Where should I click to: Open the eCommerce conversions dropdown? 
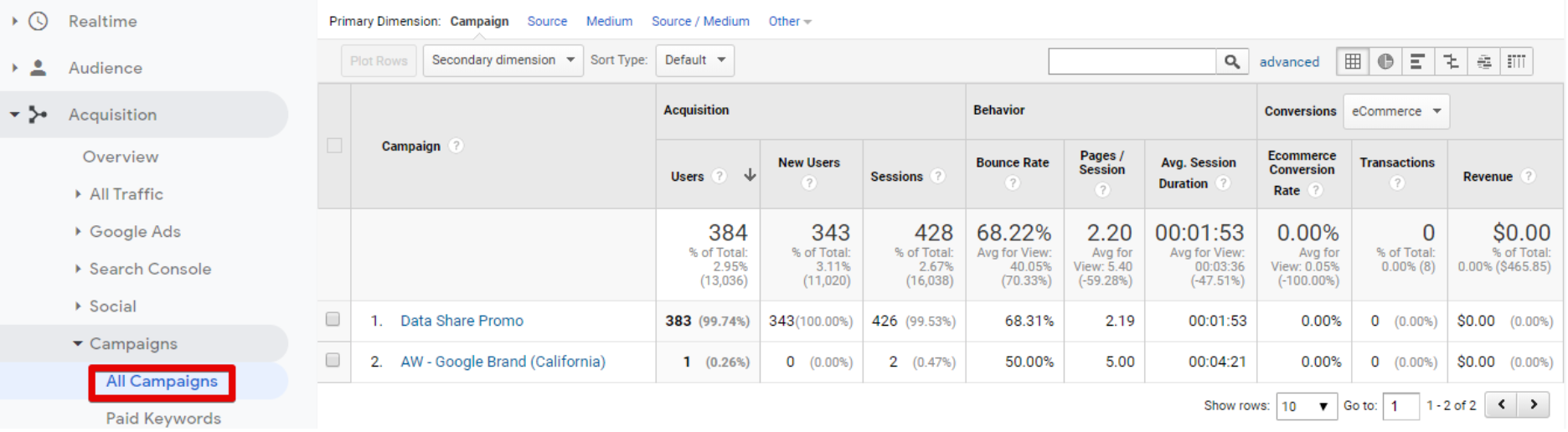(x=1395, y=111)
